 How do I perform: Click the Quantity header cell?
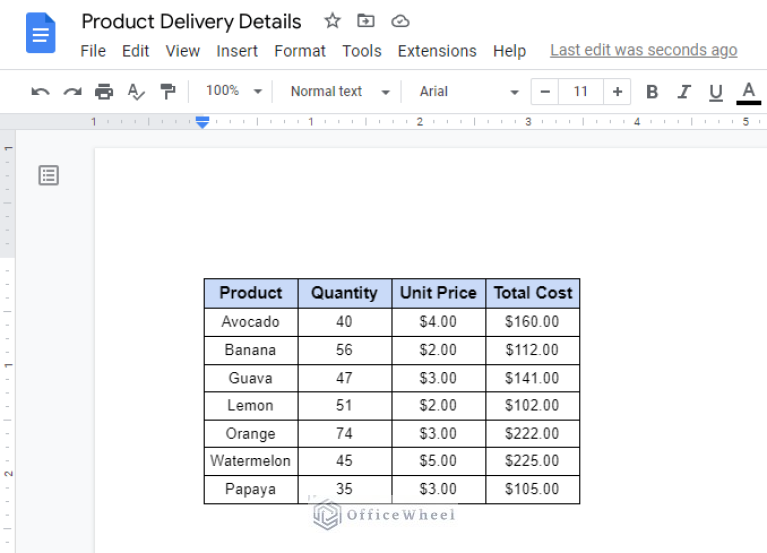(344, 293)
